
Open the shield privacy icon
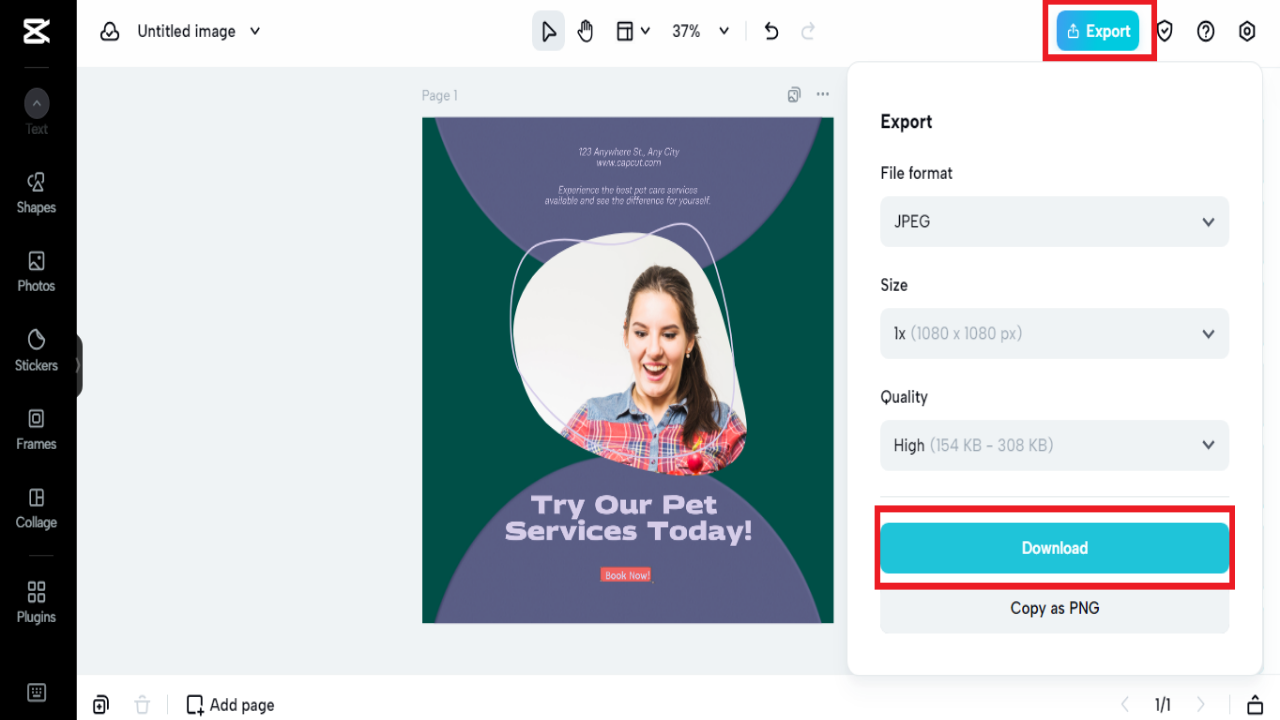point(1165,31)
